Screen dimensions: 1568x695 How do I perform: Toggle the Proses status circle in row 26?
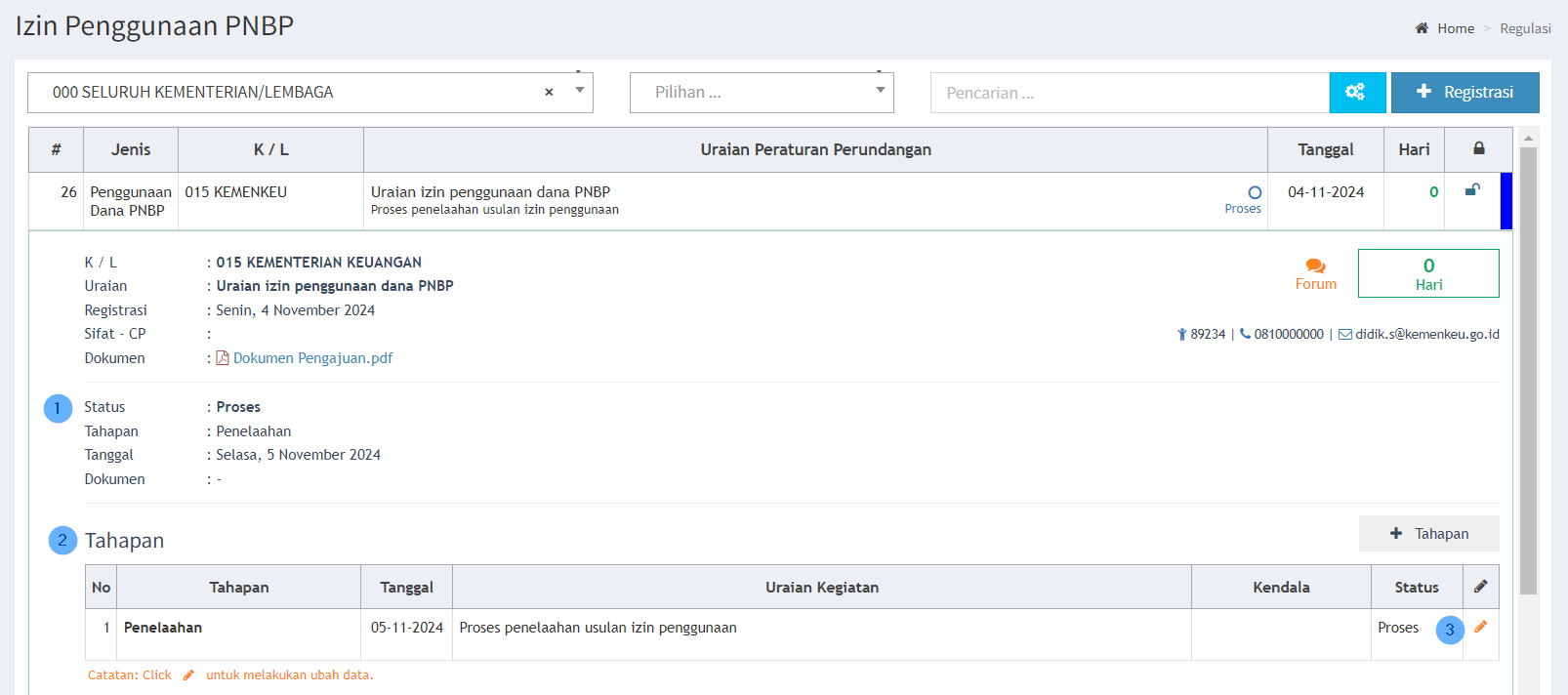click(x=1255, y=193)
